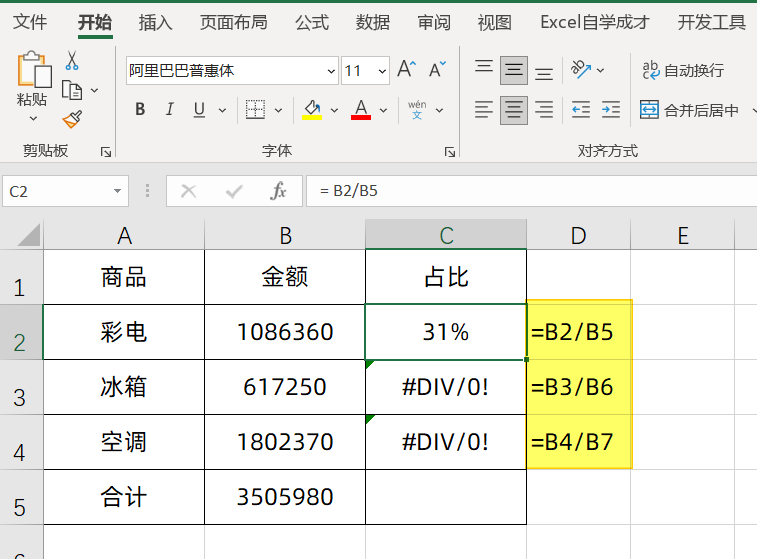The height and width of the screenshot is (559, 757).
Task: Apply red font color
Action: (x=361, y=110)
